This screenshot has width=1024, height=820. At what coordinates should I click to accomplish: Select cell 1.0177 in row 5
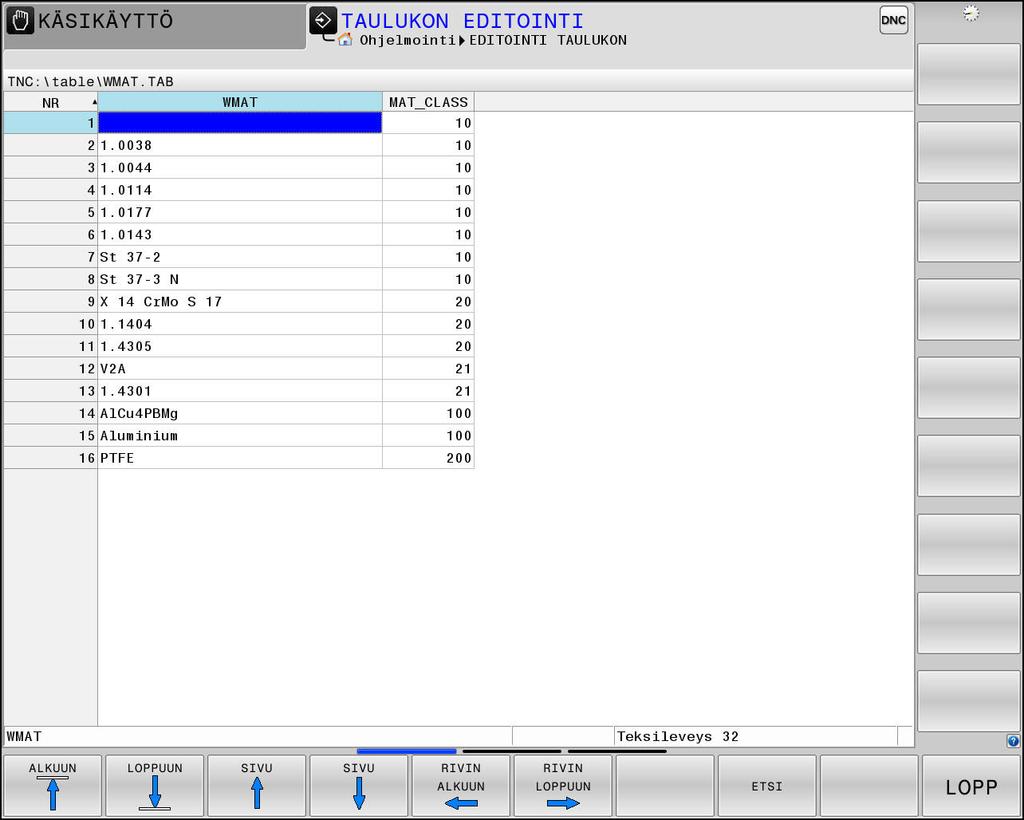(x=240, y=212)
